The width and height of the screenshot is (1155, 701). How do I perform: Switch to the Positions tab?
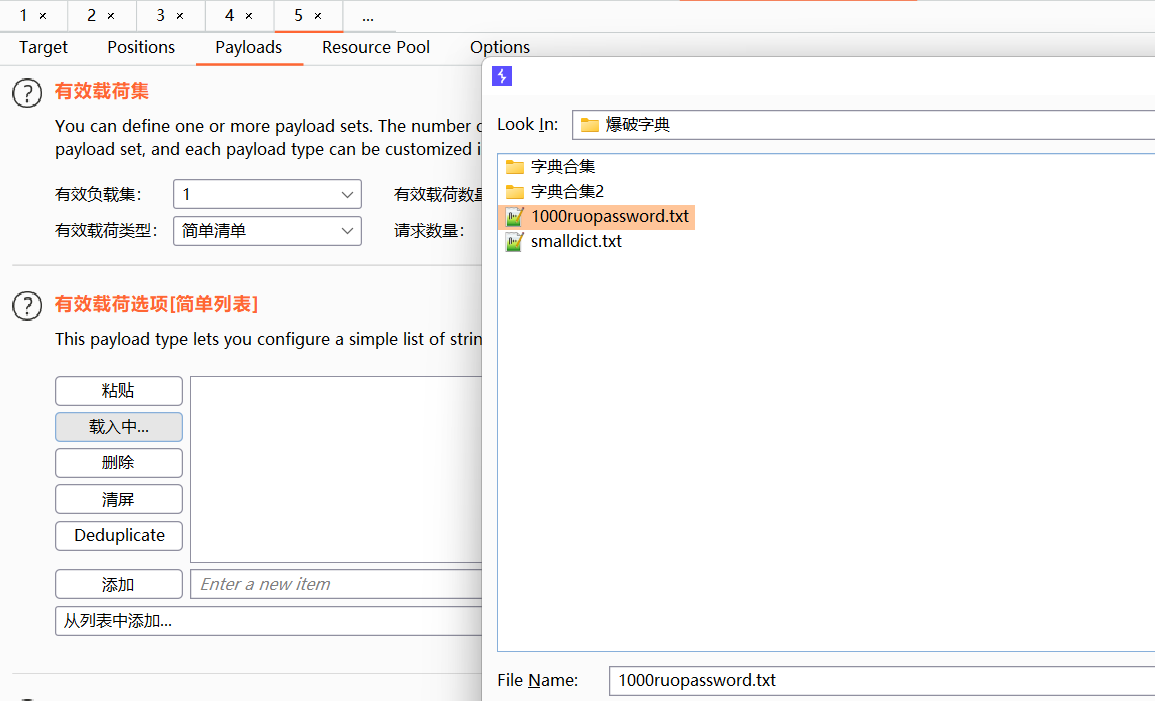[141, 47]
